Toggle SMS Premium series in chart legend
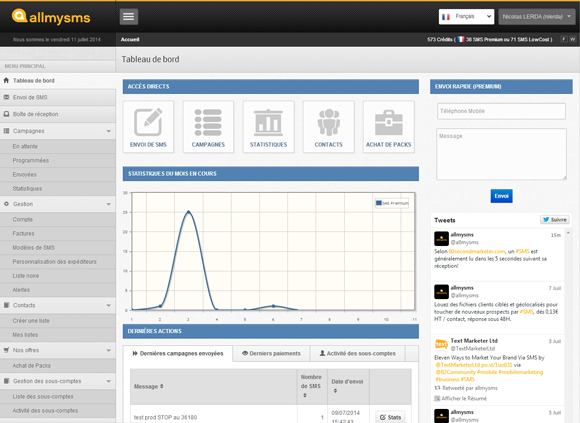The height and width of the screenshot is (423, 580). tap(392, 203)
